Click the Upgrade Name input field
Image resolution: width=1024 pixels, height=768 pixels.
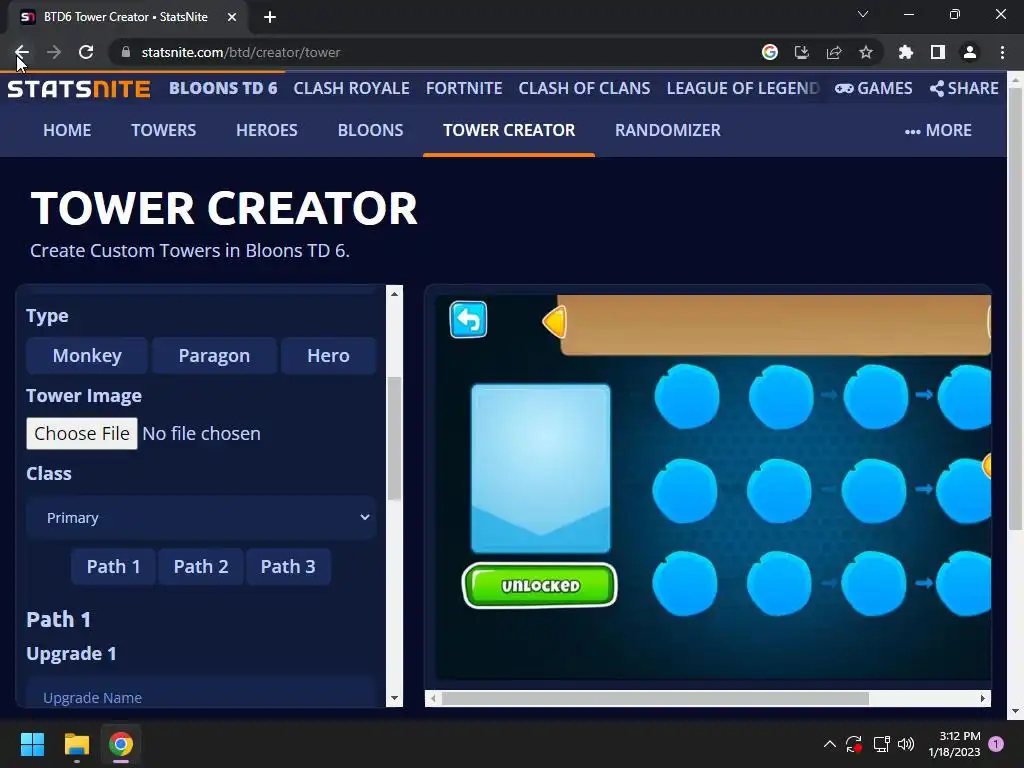point(201,694)
